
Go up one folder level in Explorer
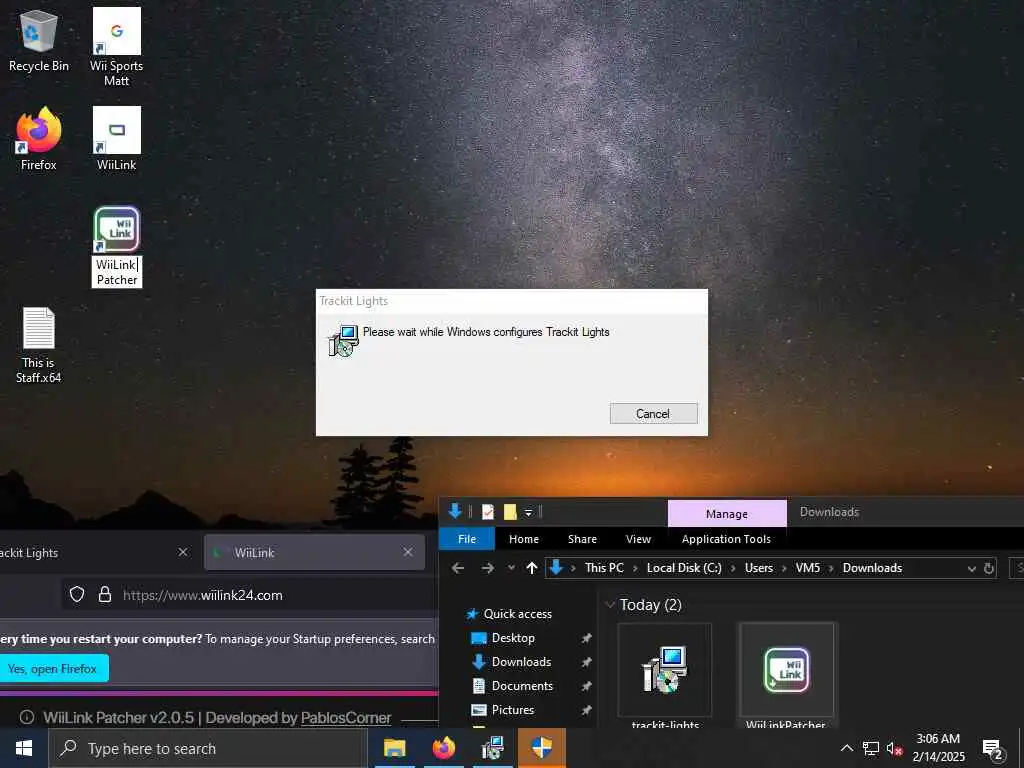pyautogui.click(x=532, y=568)
